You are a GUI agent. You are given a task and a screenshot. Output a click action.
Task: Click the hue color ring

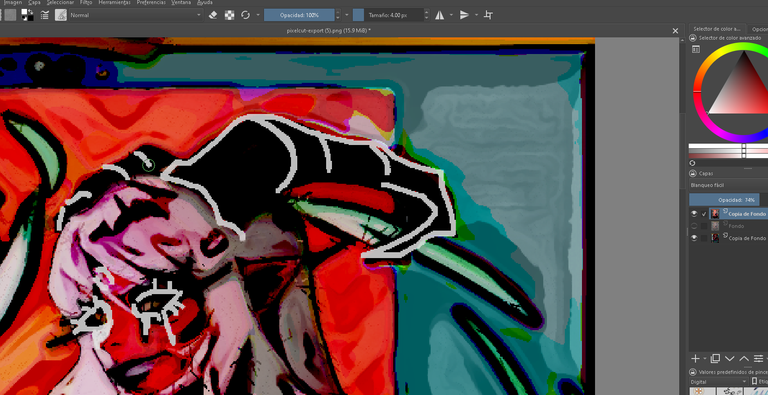point(697,91)
